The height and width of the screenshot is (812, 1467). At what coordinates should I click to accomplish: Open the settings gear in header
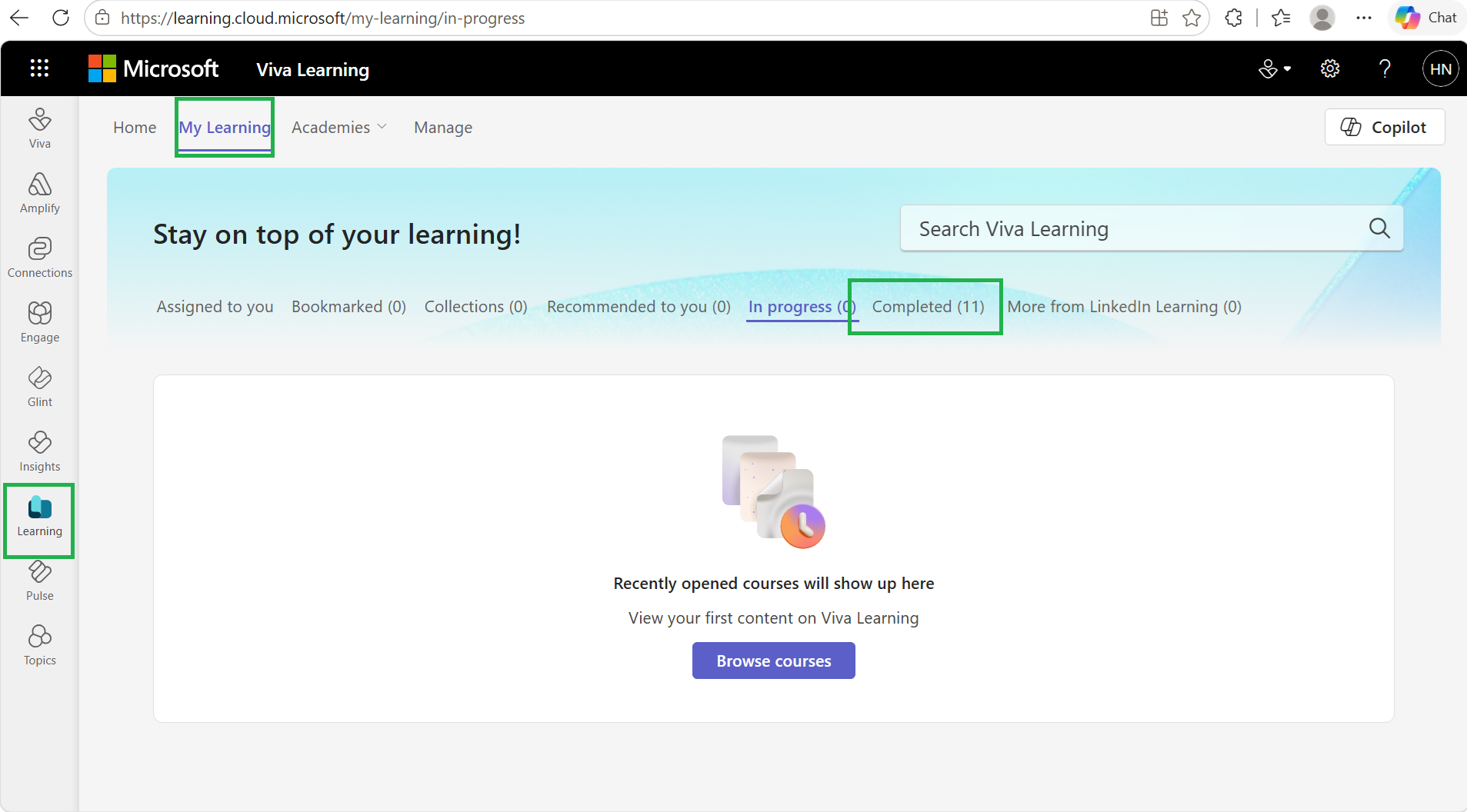point(1330,69)
